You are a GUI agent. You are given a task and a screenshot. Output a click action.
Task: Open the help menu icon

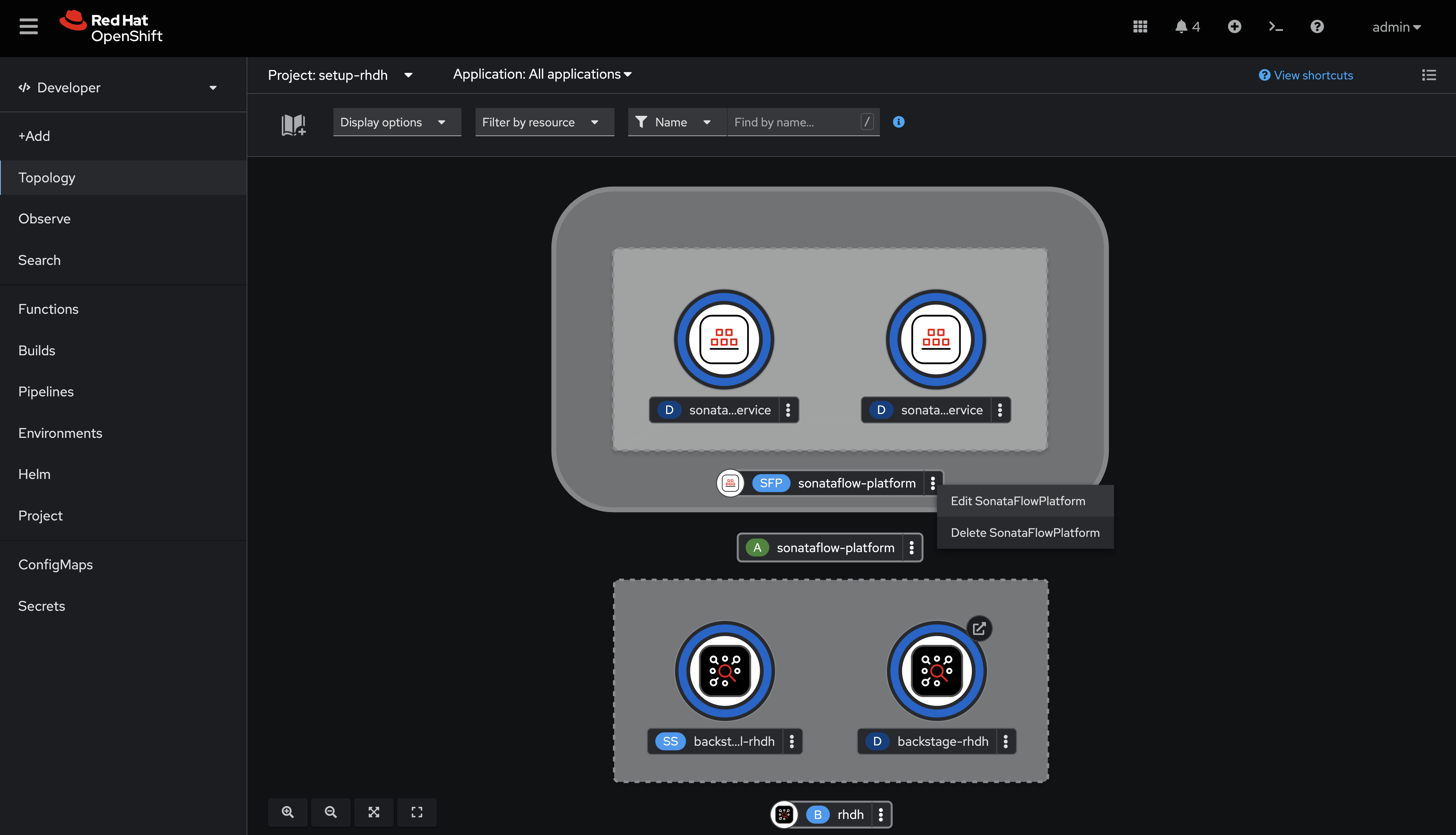point(1317,26)
